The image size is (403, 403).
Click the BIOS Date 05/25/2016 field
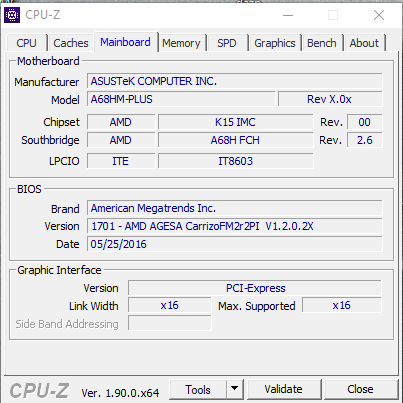(x=235, y=244)
